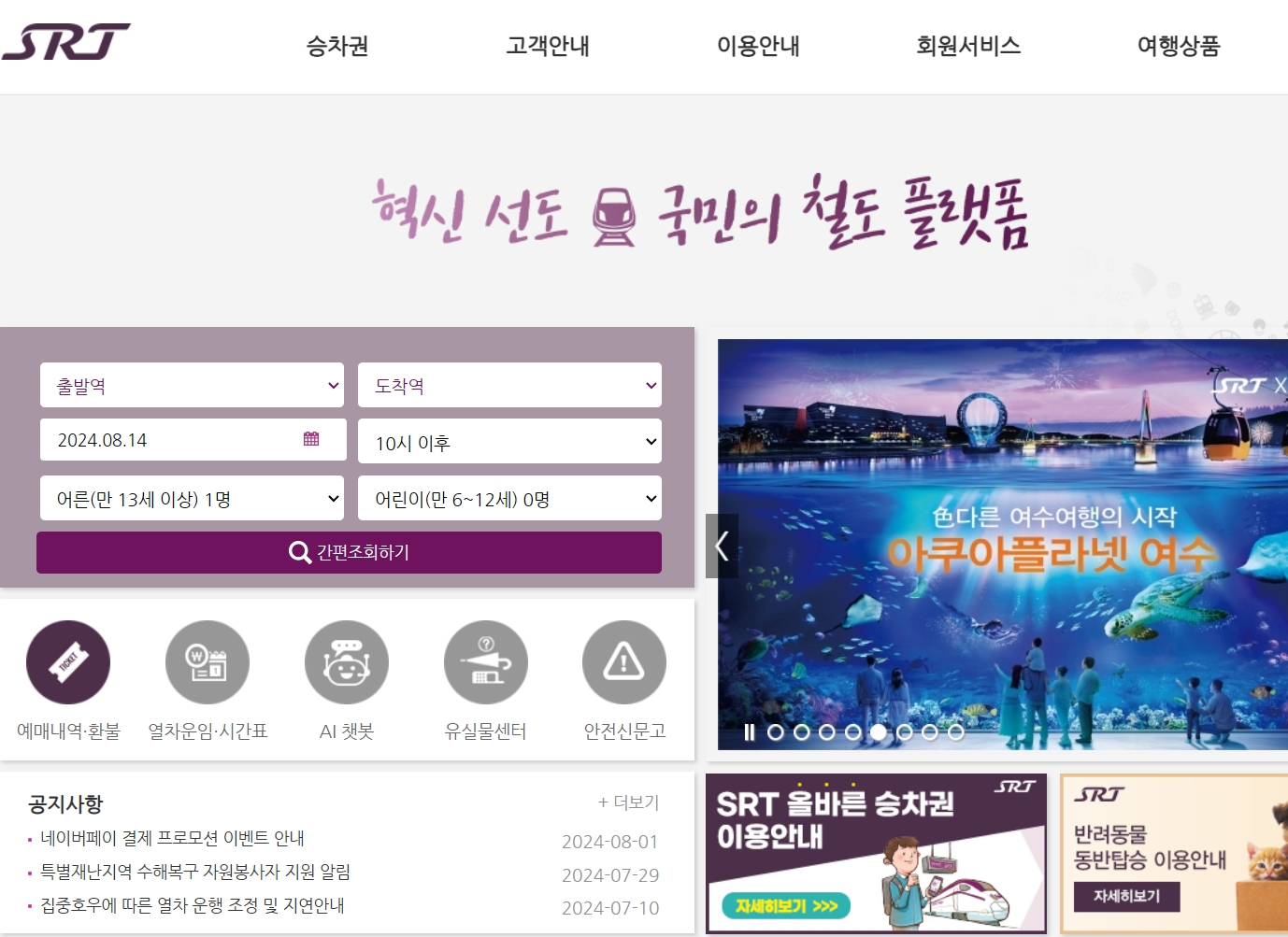Select the first carousel indicator dot
Image resolution: width=1288 pixels, height=937 pixels.
pos(775,732)
